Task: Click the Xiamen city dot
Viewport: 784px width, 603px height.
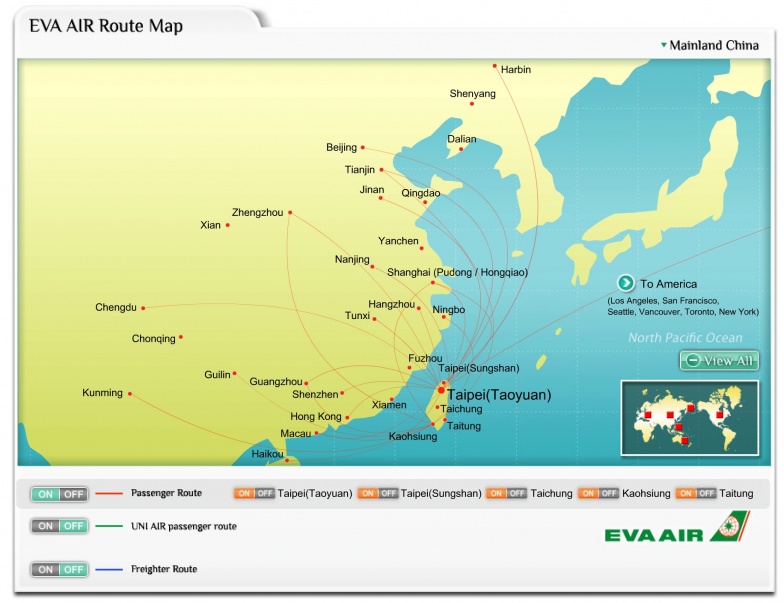Action: (x=392, y=399)
